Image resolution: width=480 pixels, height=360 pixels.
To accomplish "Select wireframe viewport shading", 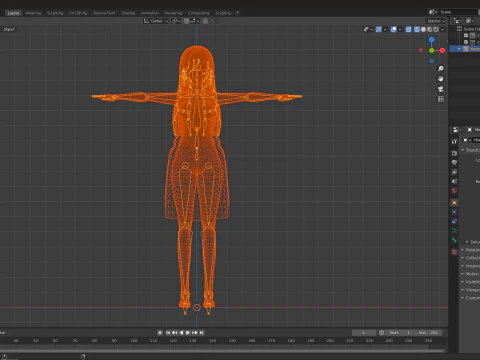I will tap(417, 29).
